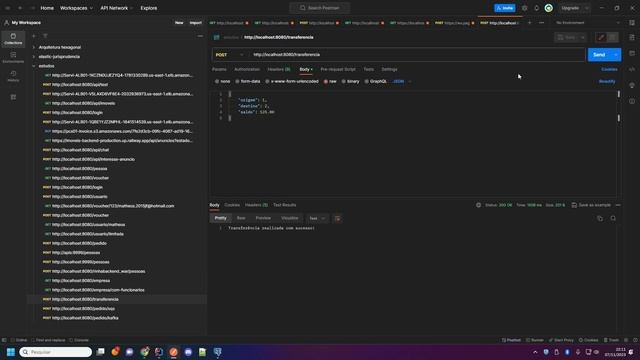The image size is (640, 360).
Task: Click the tab overflow three-dots icon
Action: 542,23
